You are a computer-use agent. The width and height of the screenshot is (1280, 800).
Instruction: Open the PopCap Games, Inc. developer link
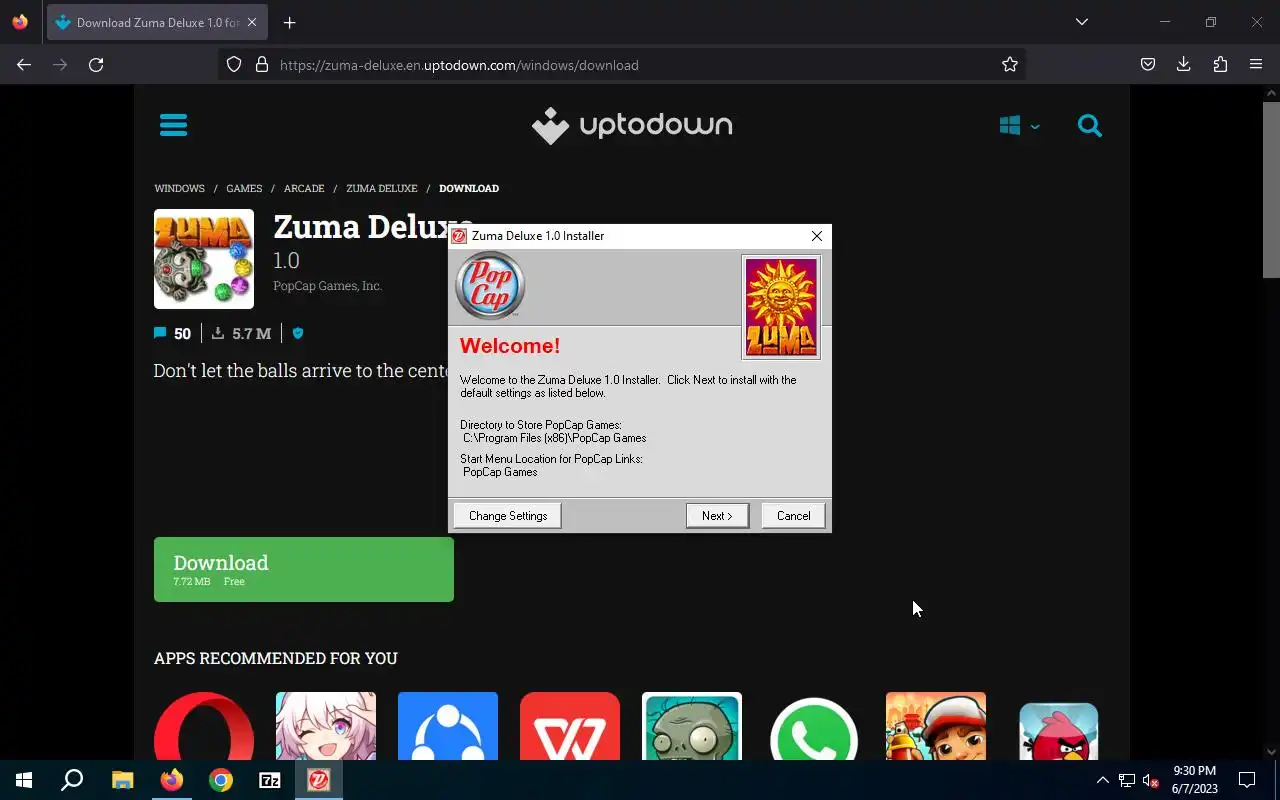click(327, 286)
